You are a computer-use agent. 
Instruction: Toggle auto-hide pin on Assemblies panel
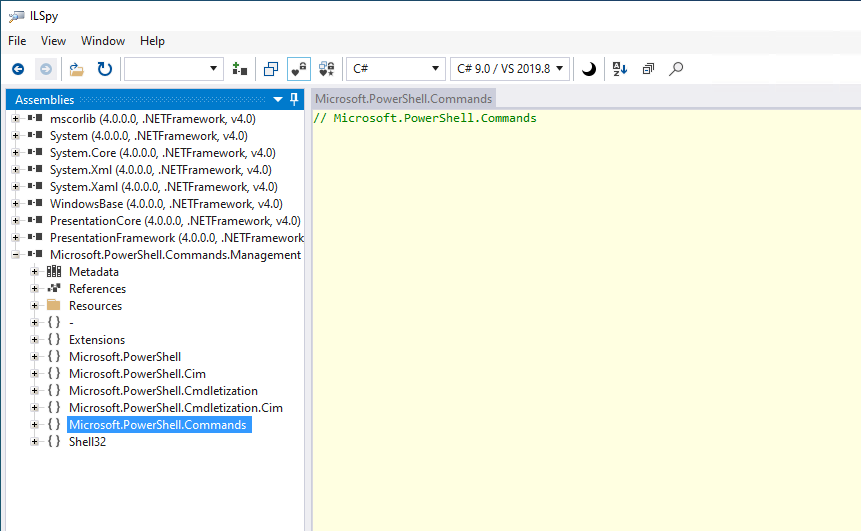(294, 99)
